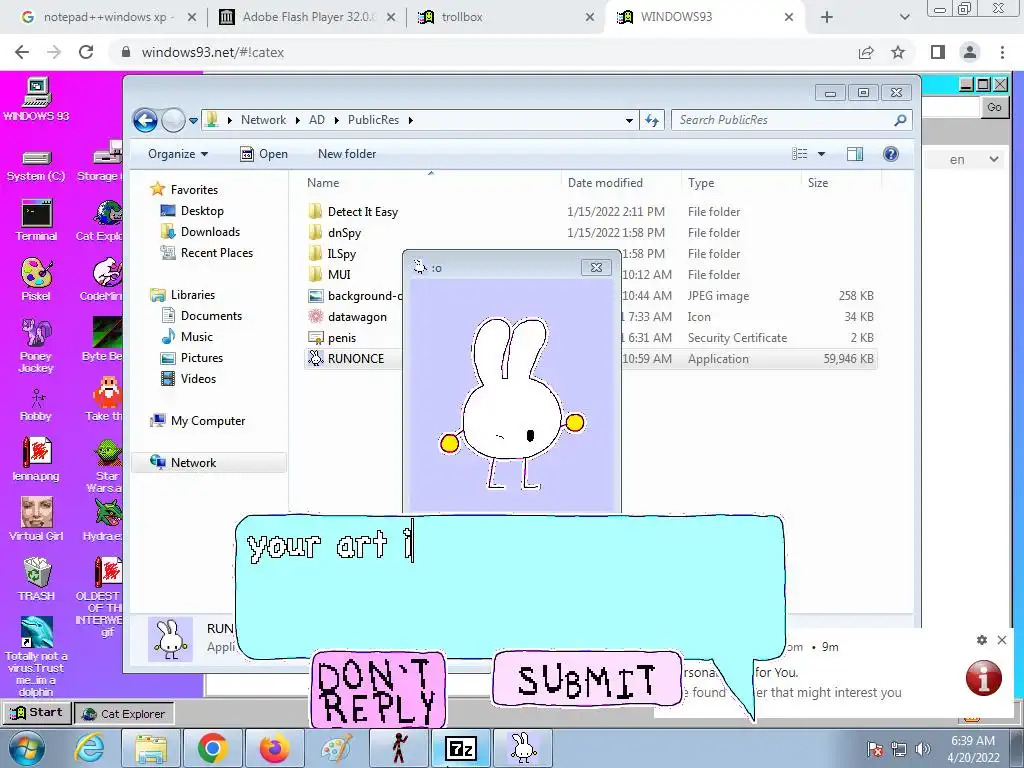
Task: Open the Byte Beat desktop icon
Action: (103, 340)
